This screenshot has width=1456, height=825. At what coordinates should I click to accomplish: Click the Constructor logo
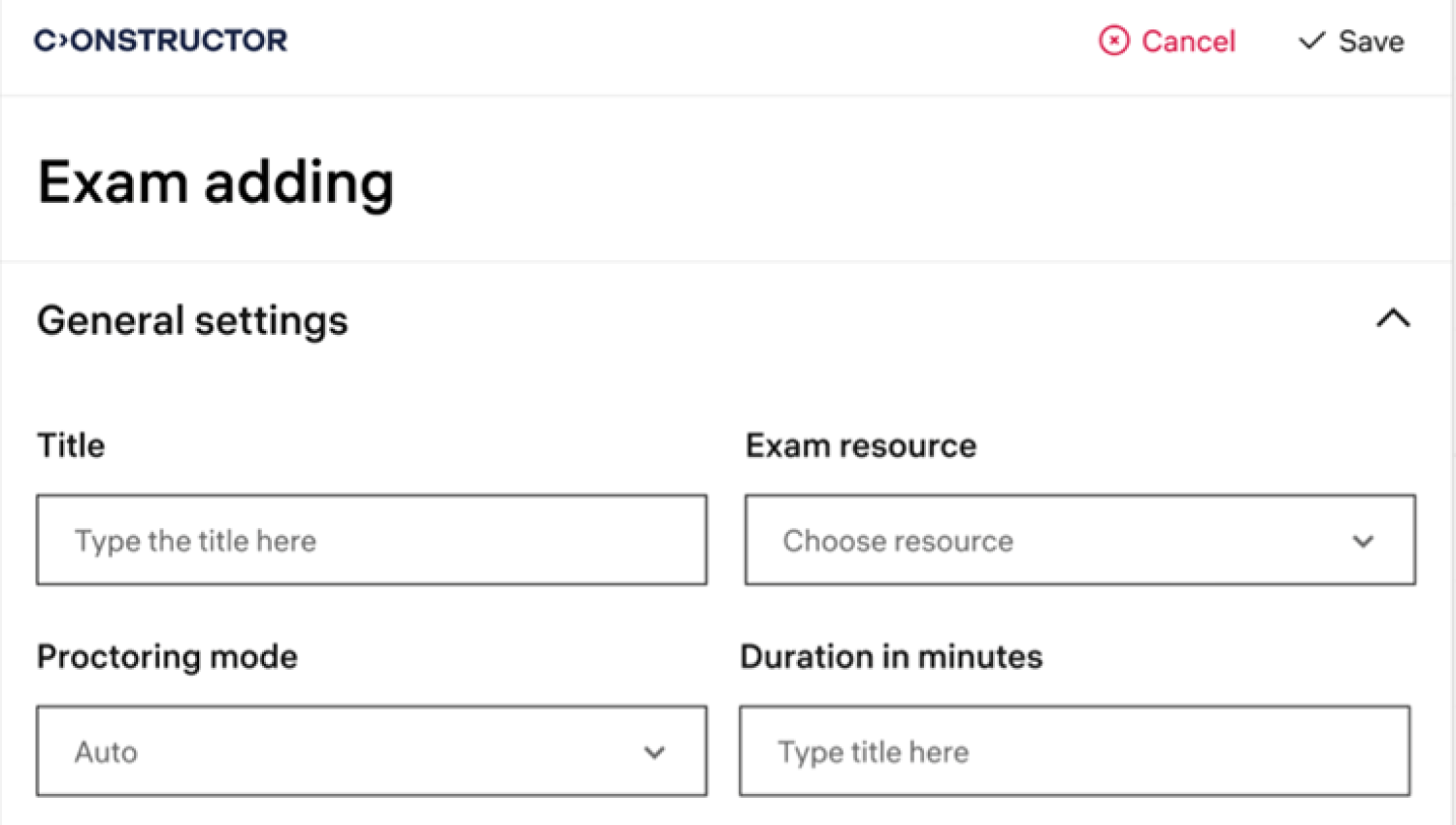point(161,41)
